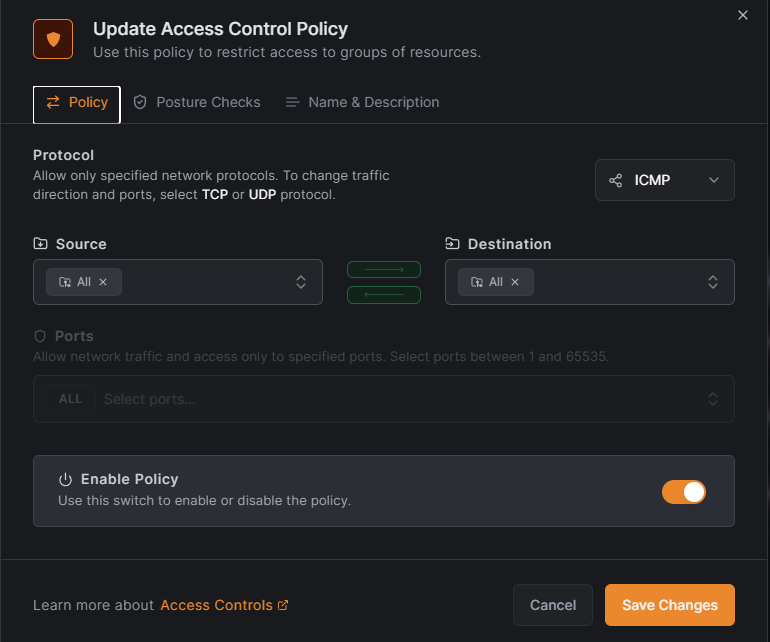Toggle the destination-to-source direction arrow

click(384, 294)
